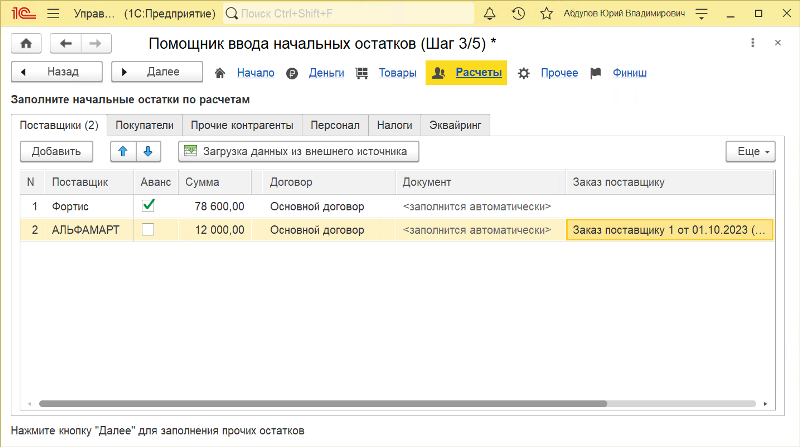The height and width of the screenshot is (447, 800).
Task: Uncheck Аванс for Фортис row
Action: (x=148, y=206)
